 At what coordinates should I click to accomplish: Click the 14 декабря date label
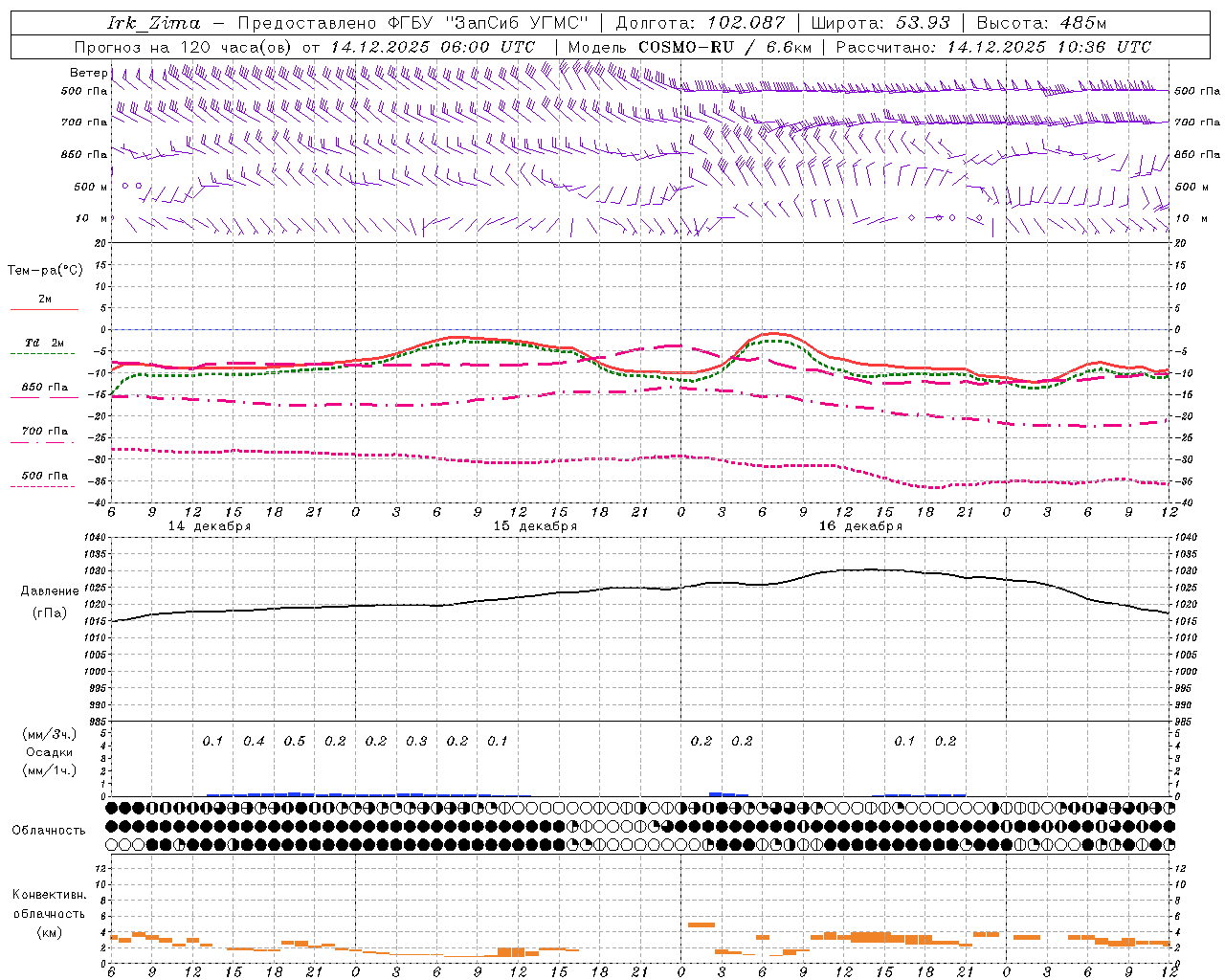[210, 526]
